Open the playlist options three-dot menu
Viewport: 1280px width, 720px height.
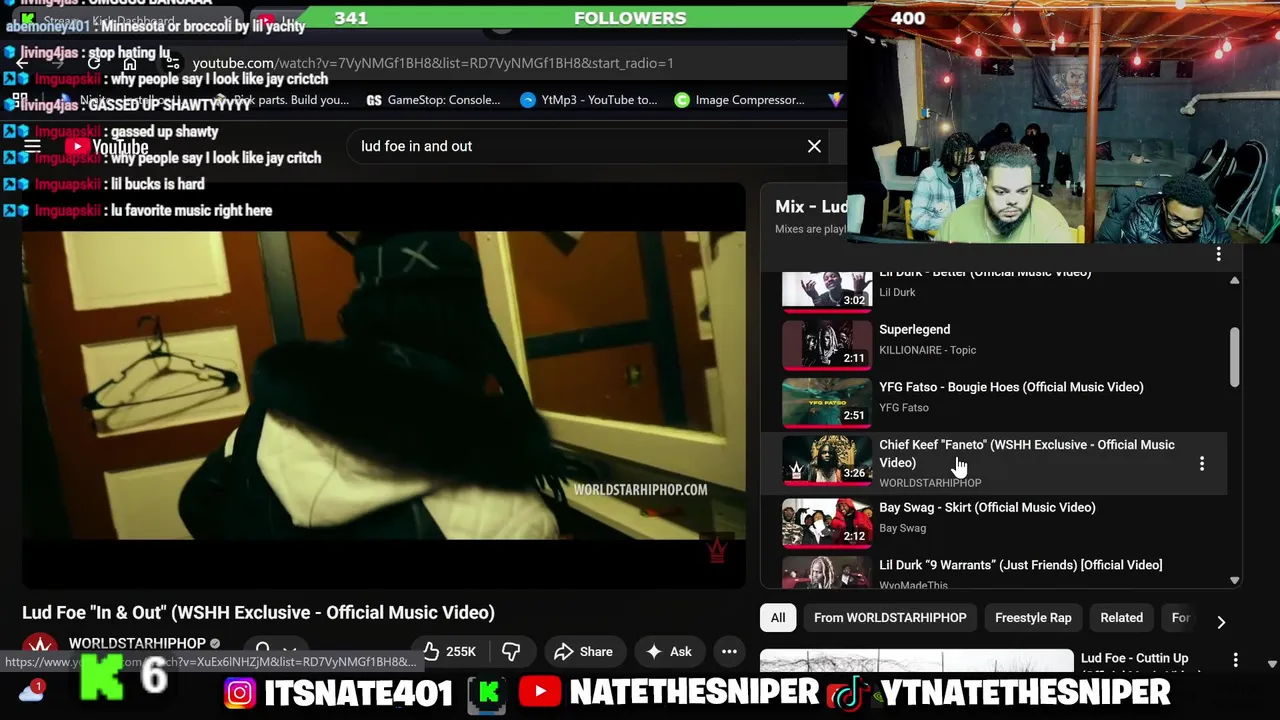pyautogui.click(x=1218, y=255)
